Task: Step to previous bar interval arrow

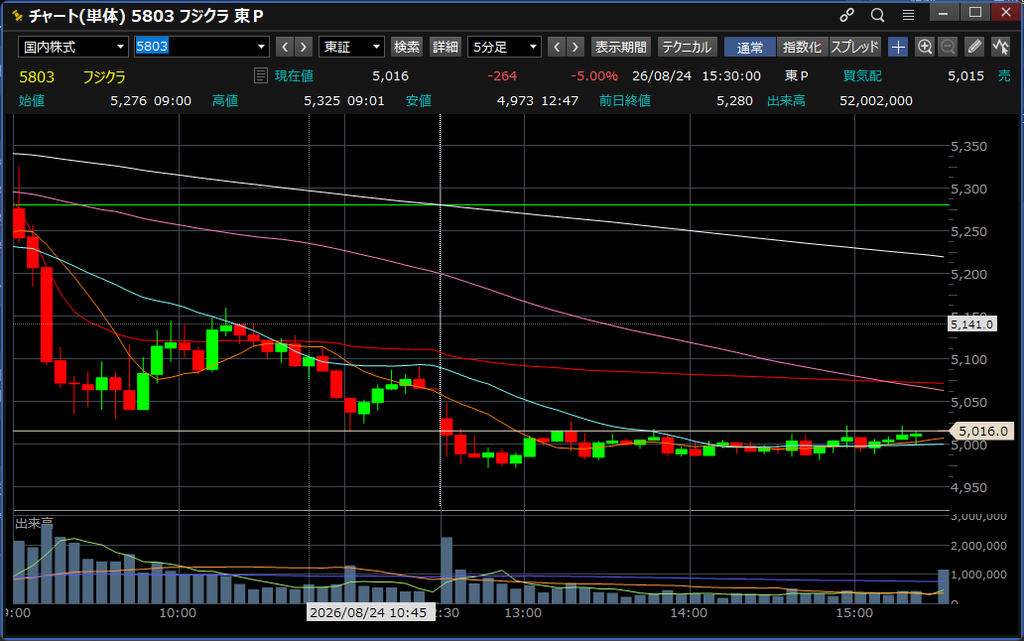Action: 556,47
